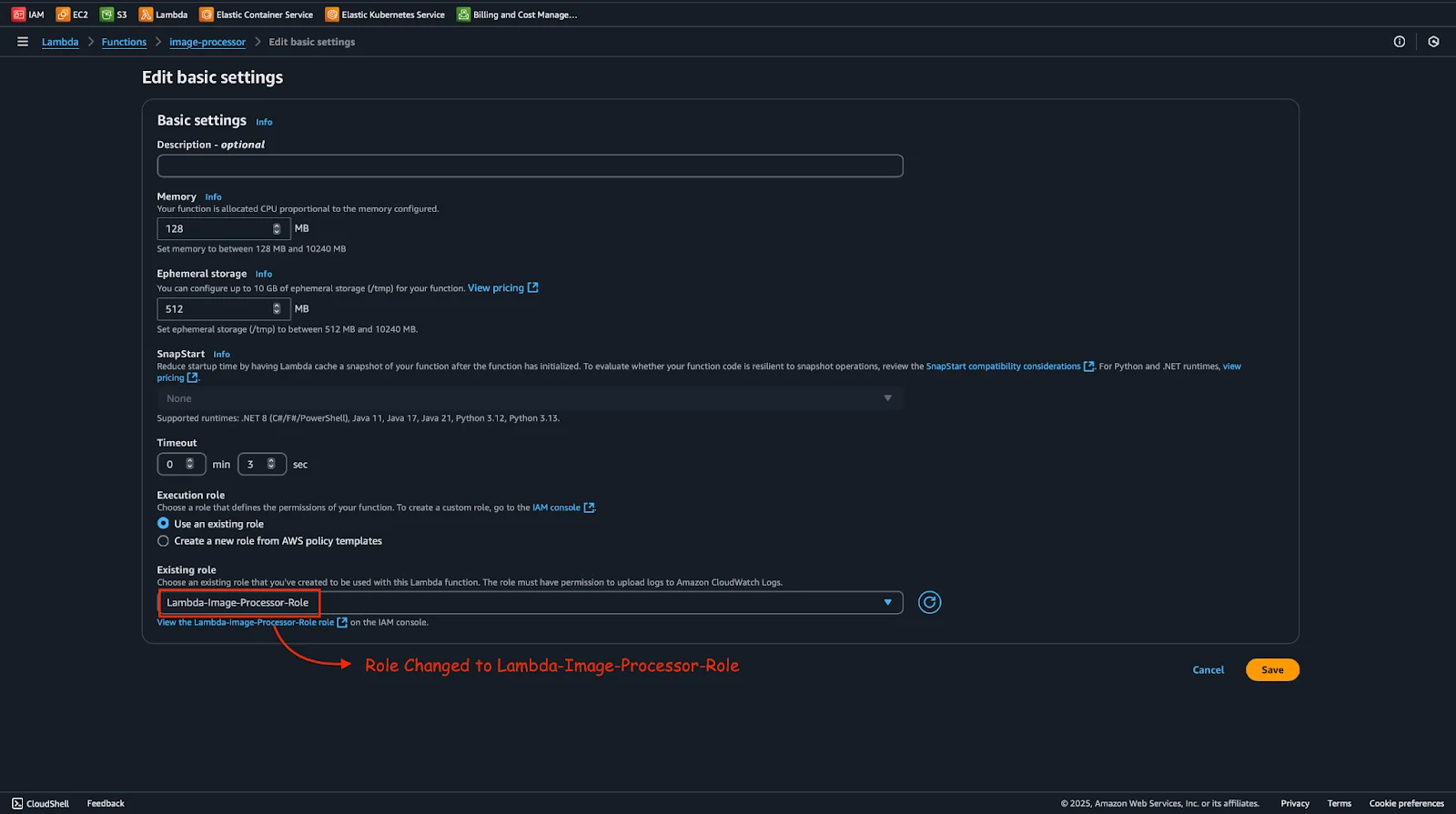Open CloudShell from the footer
Image resolution: width=1456 pixels, height=814 pixels.
click(x=40, y=803)
